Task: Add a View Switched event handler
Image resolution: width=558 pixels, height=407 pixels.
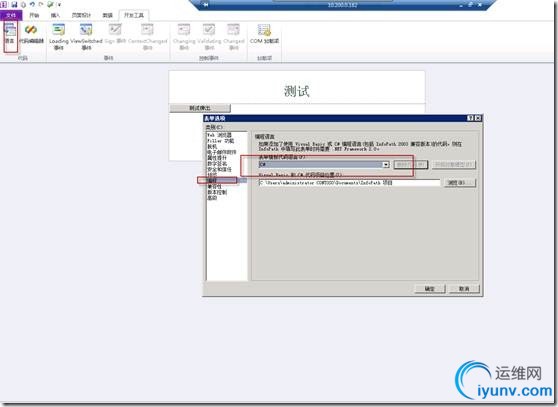Action: (x=86, y=37)
